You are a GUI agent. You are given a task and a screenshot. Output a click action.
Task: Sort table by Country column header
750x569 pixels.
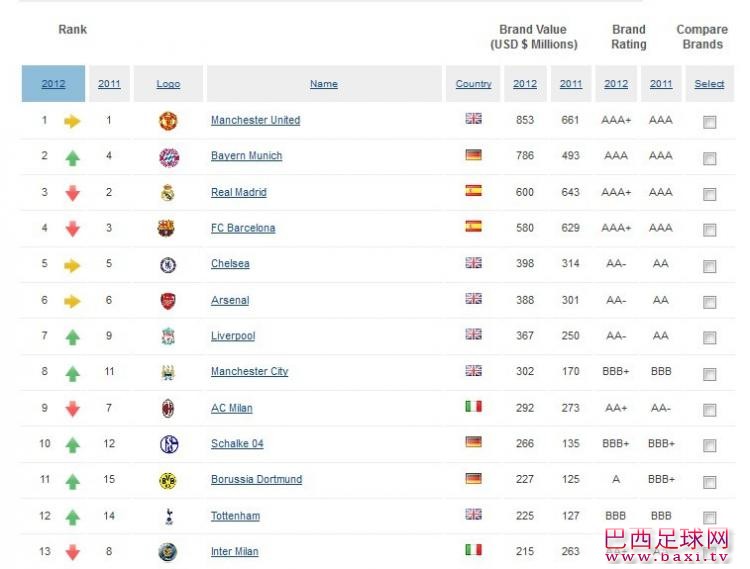[x=474, y=84]
